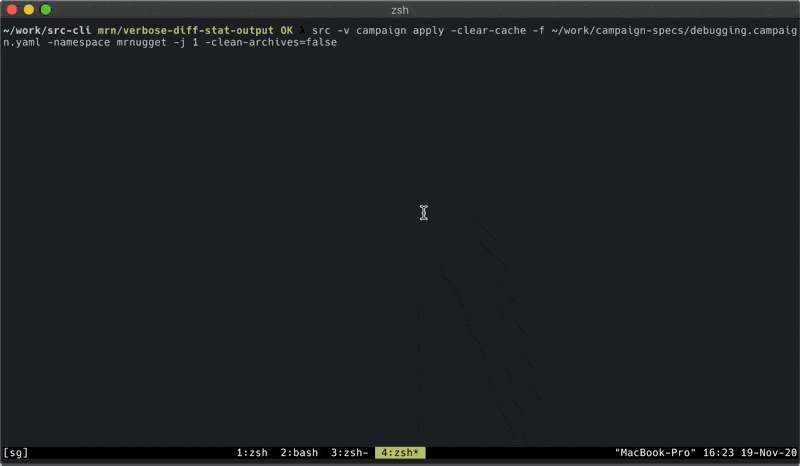The width and height of the screenshot is (800, 466).
Task: Click the red close window button
Action: coord(12,10)
